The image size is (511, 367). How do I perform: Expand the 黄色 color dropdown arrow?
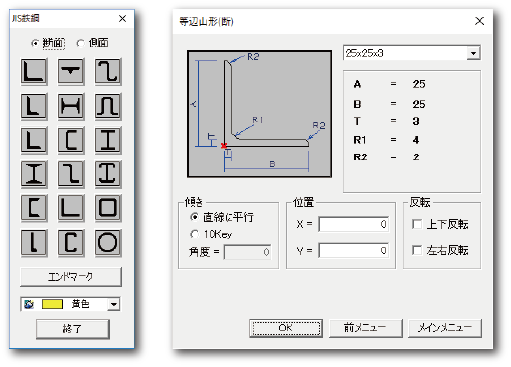coord(114,304)
